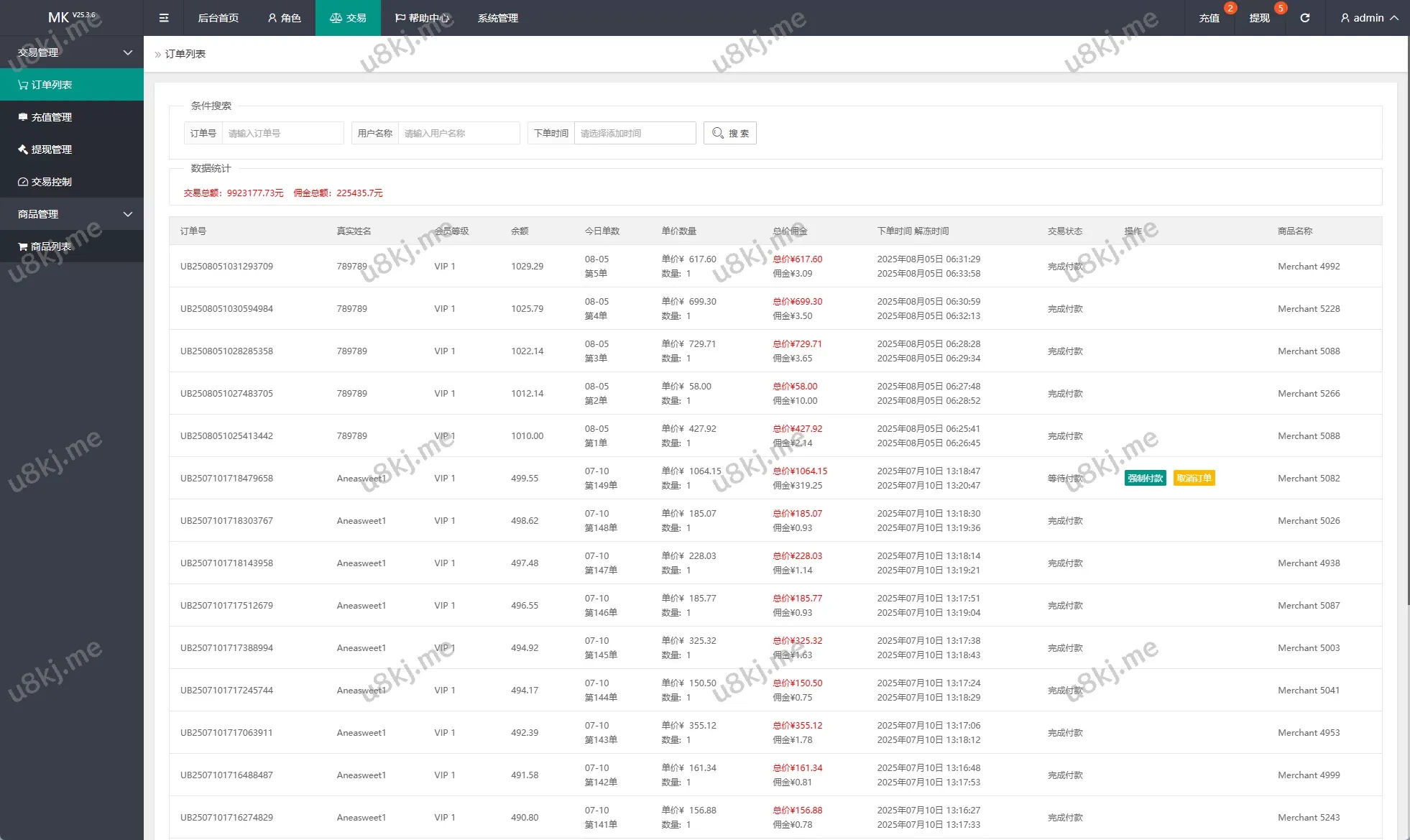Switch to 后台首页 top menu
This screenshot has width=1410, height=840.
coord(218,18)
